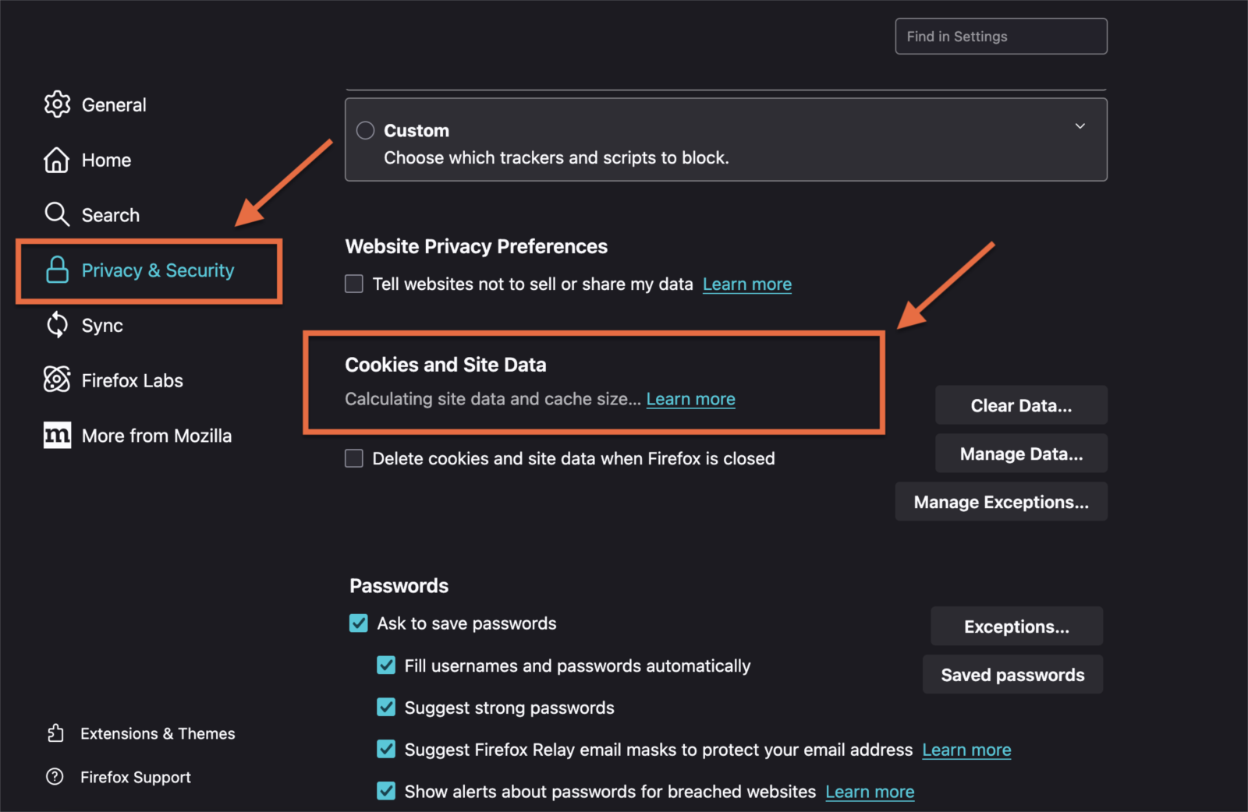The width and height of the screenshot is (1248, 812).
Task: Open Learn more link for website privacy preferences
Action: point(747,284)
